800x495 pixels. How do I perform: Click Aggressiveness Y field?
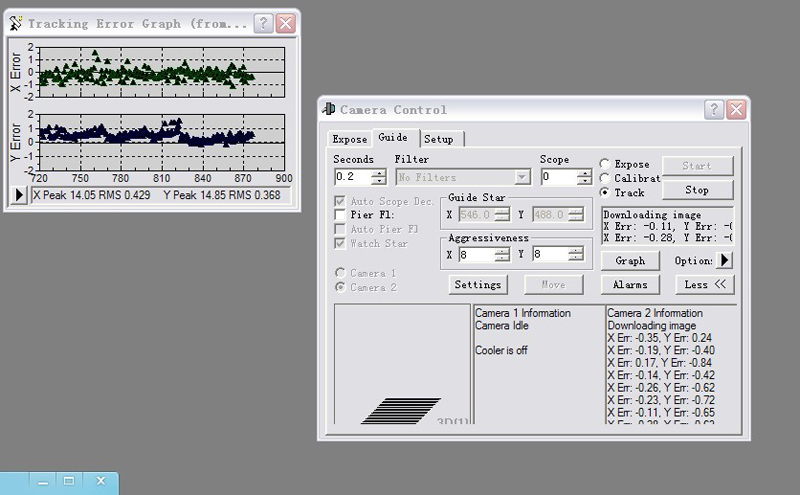point(550,254)
